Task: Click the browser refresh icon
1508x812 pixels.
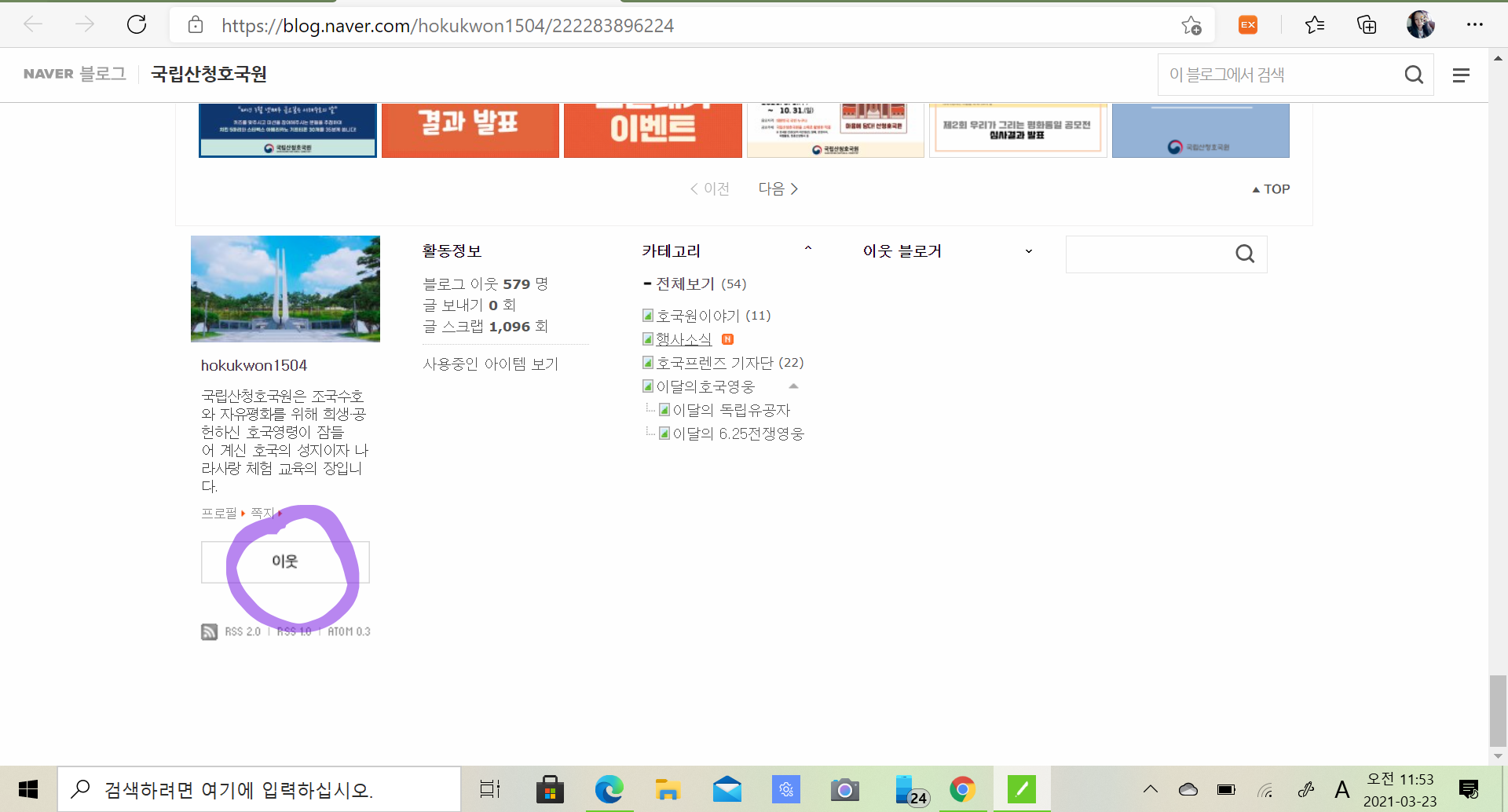Action: pyautogui.click(x=137, y=25)
